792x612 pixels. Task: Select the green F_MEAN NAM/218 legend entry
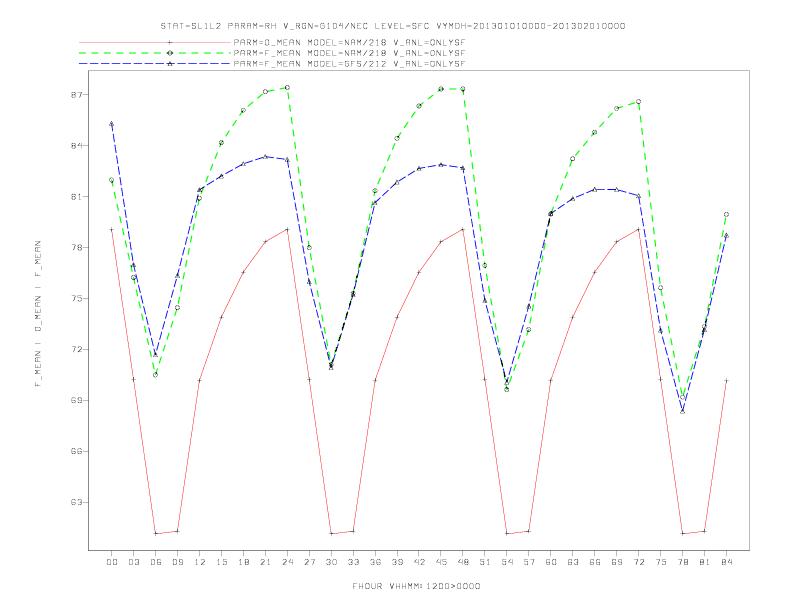[x=272, y=53]
